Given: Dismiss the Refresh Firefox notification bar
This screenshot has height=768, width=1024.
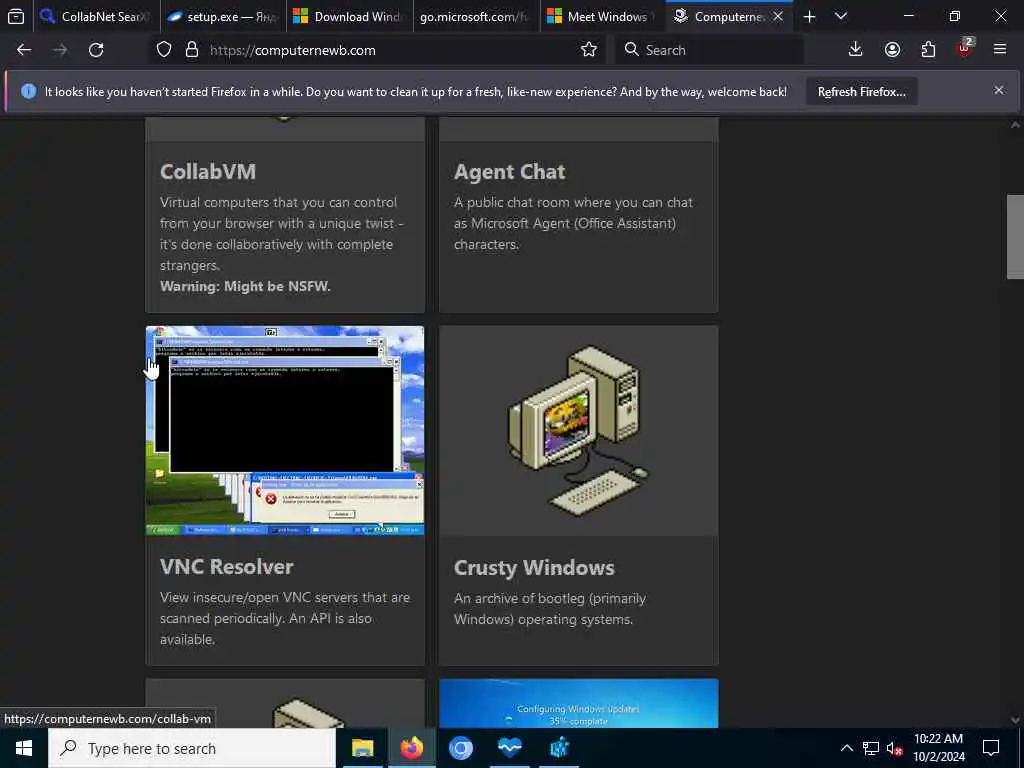Looking at the screenshot, I should click(x=999, y=90).
